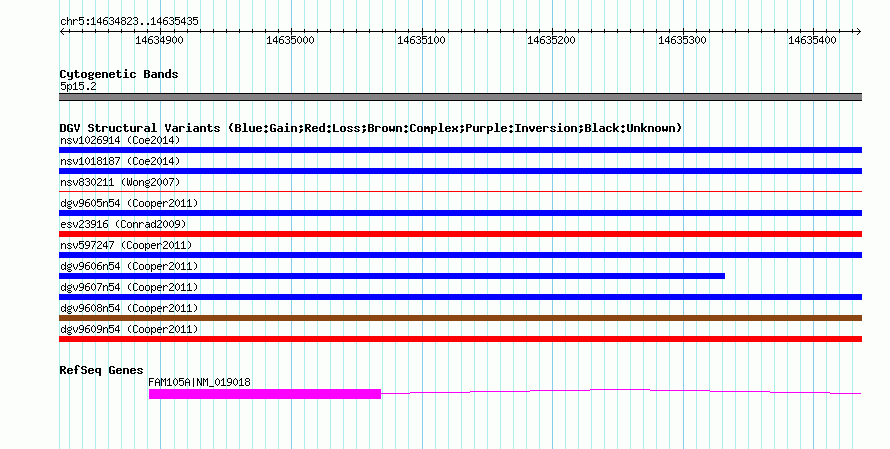
Task: Select the nsv1018187 (Coe2014) variant bar
Action: point(460,171)
